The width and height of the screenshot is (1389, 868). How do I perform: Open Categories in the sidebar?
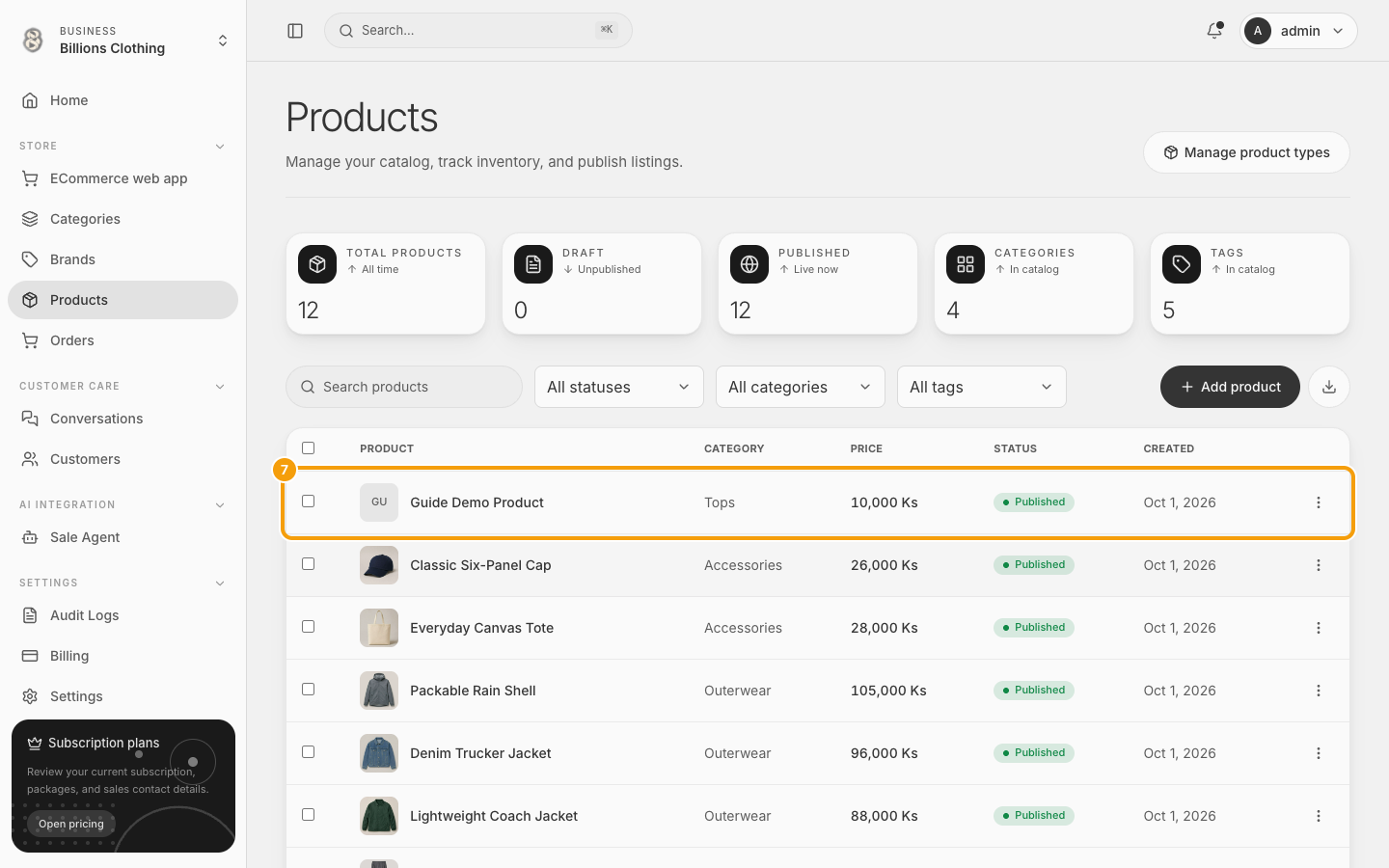pyautogui.click(x=123, y=219)
